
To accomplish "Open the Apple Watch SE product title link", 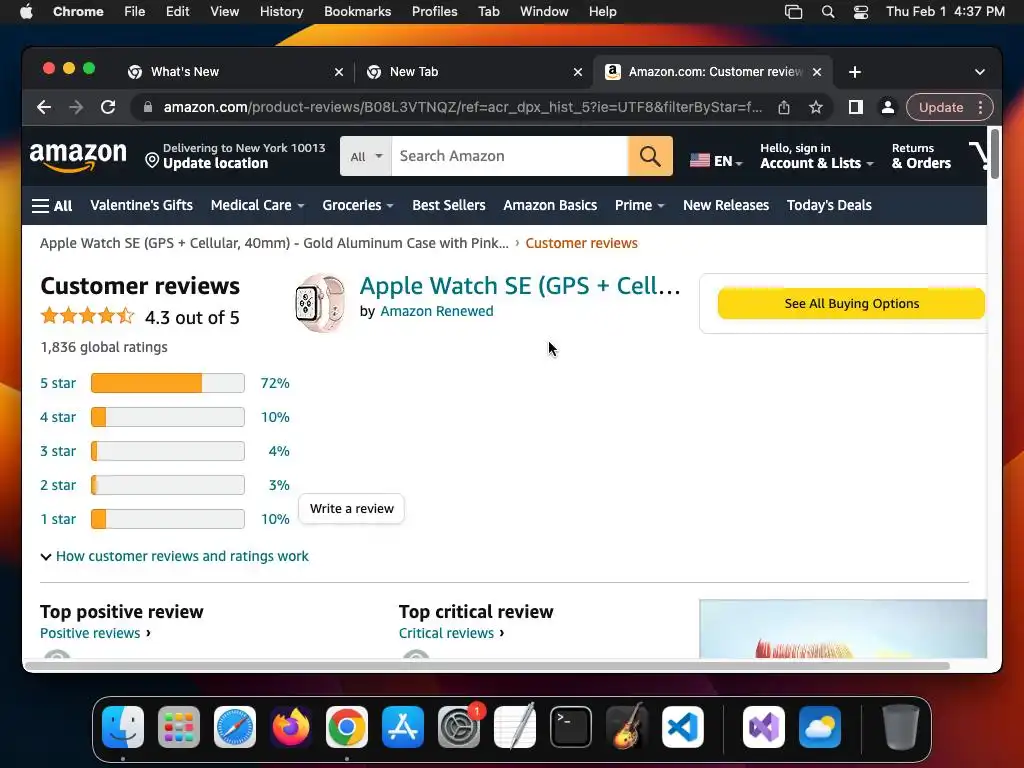I will [520, 285].
